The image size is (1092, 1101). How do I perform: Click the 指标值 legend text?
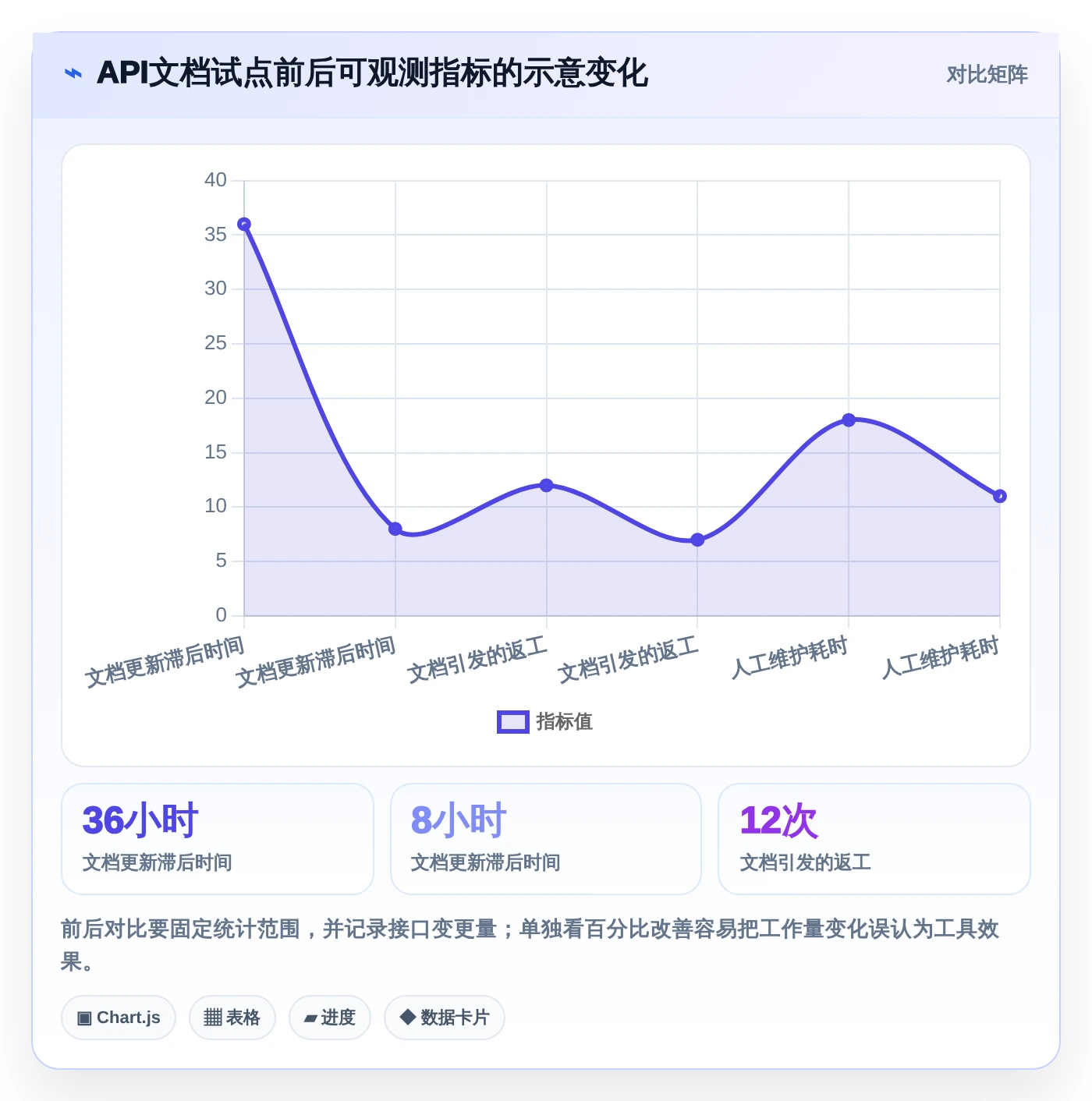point(565,722)
